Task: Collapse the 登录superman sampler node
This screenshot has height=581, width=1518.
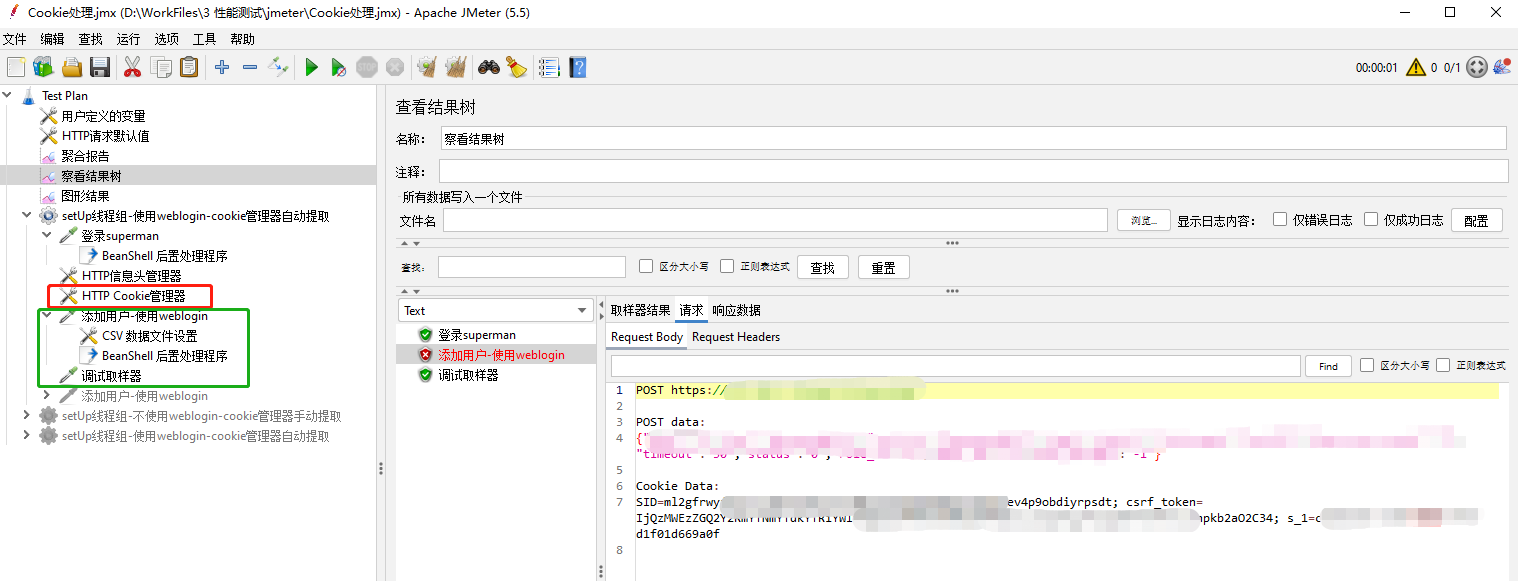Action: (x=47, y=236)
